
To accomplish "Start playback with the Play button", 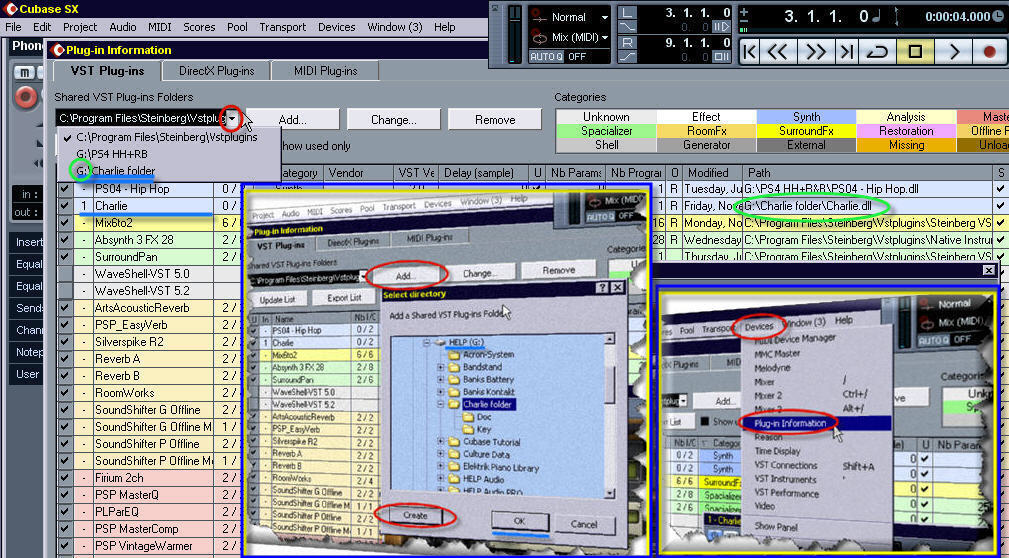I will click(954, 51).
